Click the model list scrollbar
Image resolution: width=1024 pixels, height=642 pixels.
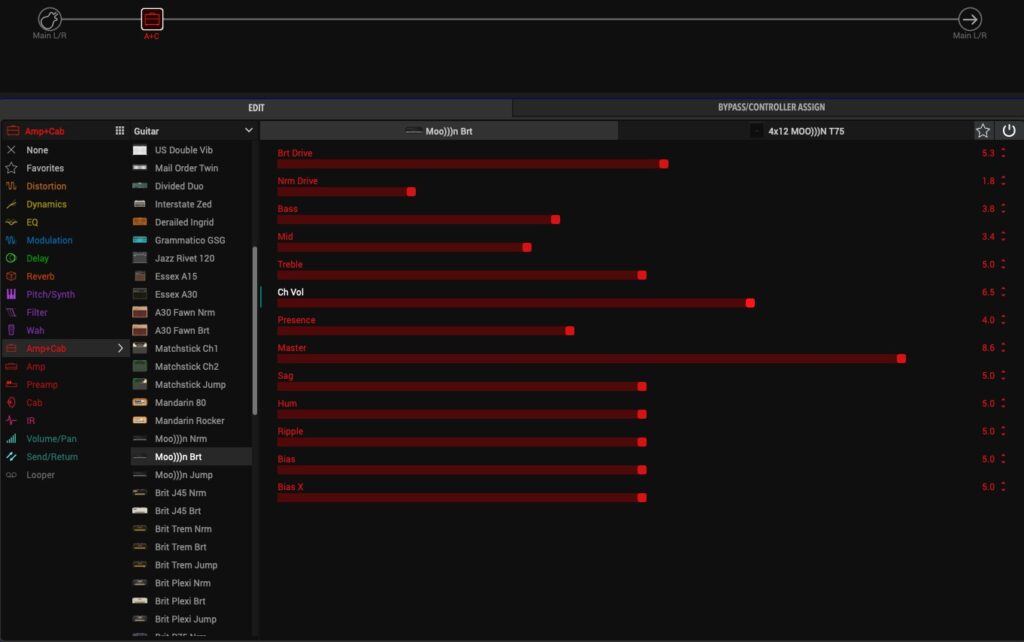coord(254,330)
